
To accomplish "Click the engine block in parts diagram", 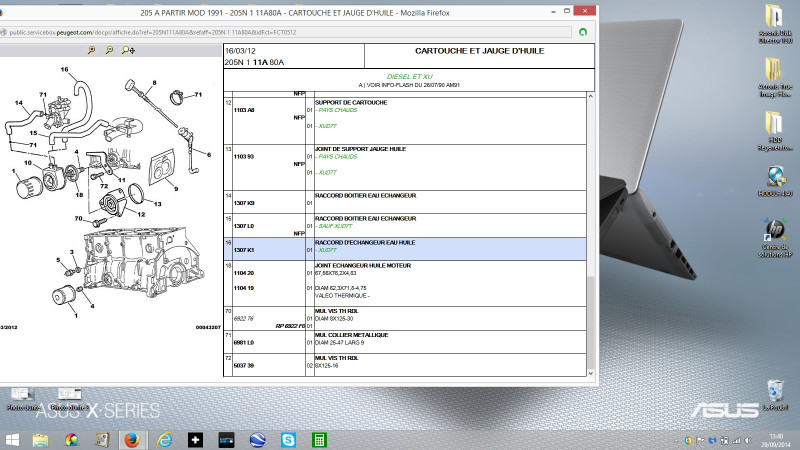I will (x=143, y=261).
